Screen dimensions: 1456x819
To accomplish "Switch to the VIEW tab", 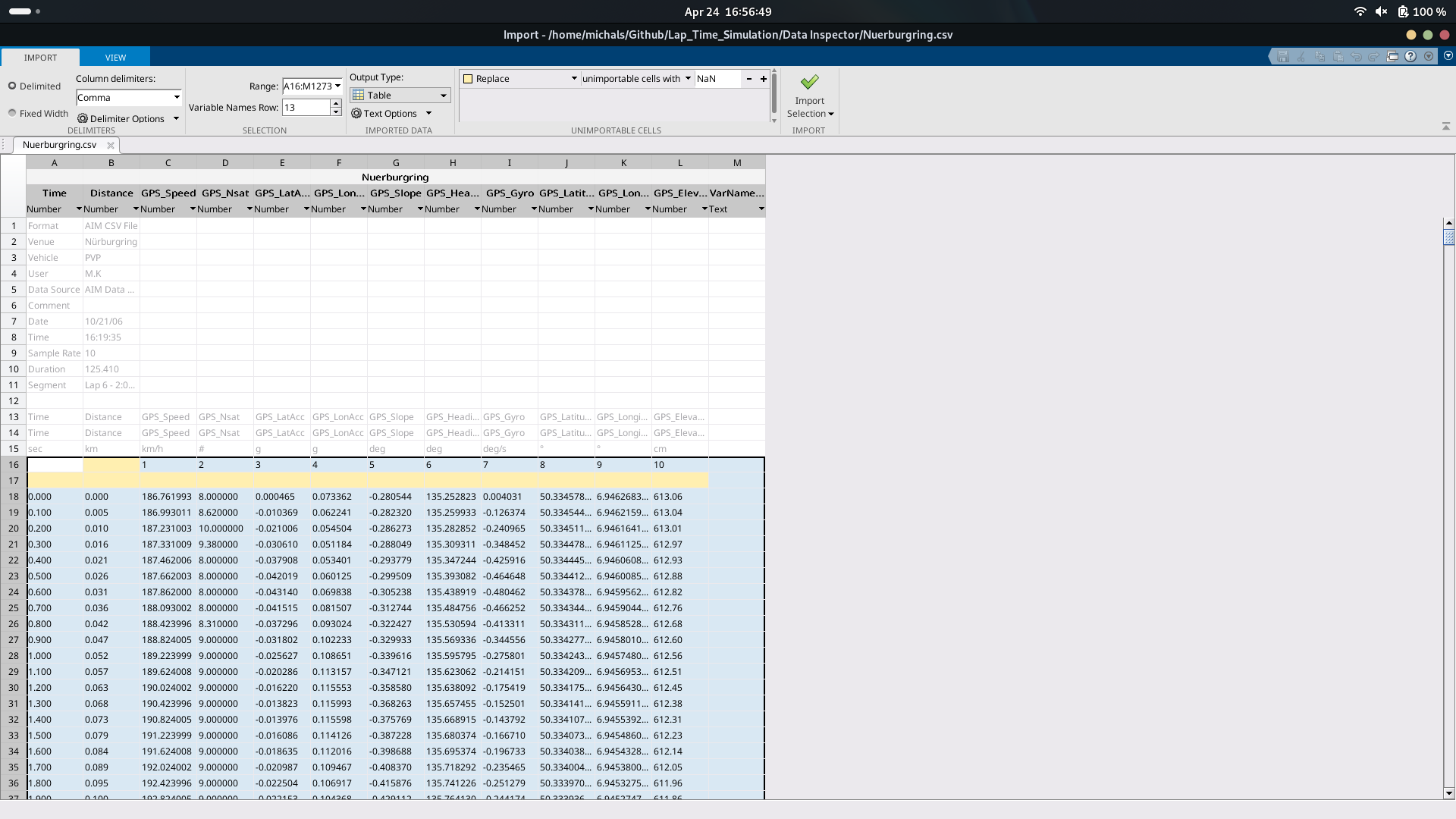I will [115, 58].
